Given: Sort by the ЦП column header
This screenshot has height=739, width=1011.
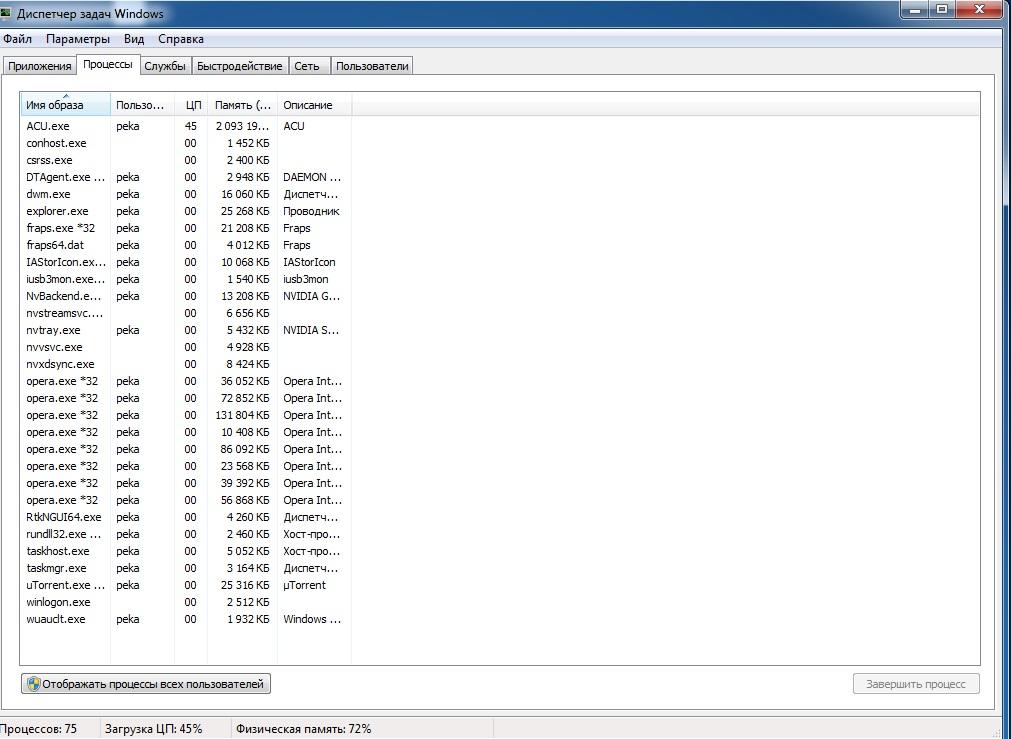Looking at the screenshot, I should (191, 104).
